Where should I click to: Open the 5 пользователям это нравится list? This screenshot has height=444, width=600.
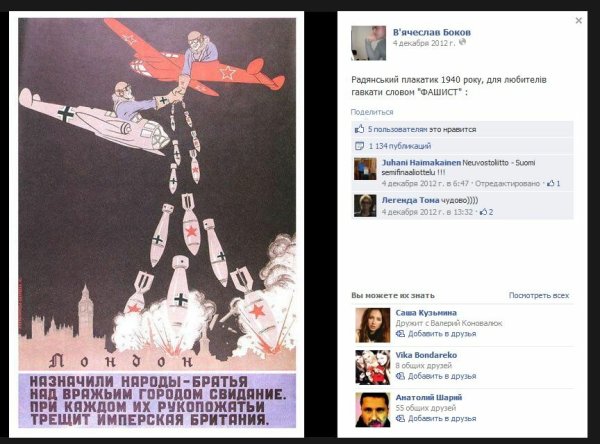422,129
